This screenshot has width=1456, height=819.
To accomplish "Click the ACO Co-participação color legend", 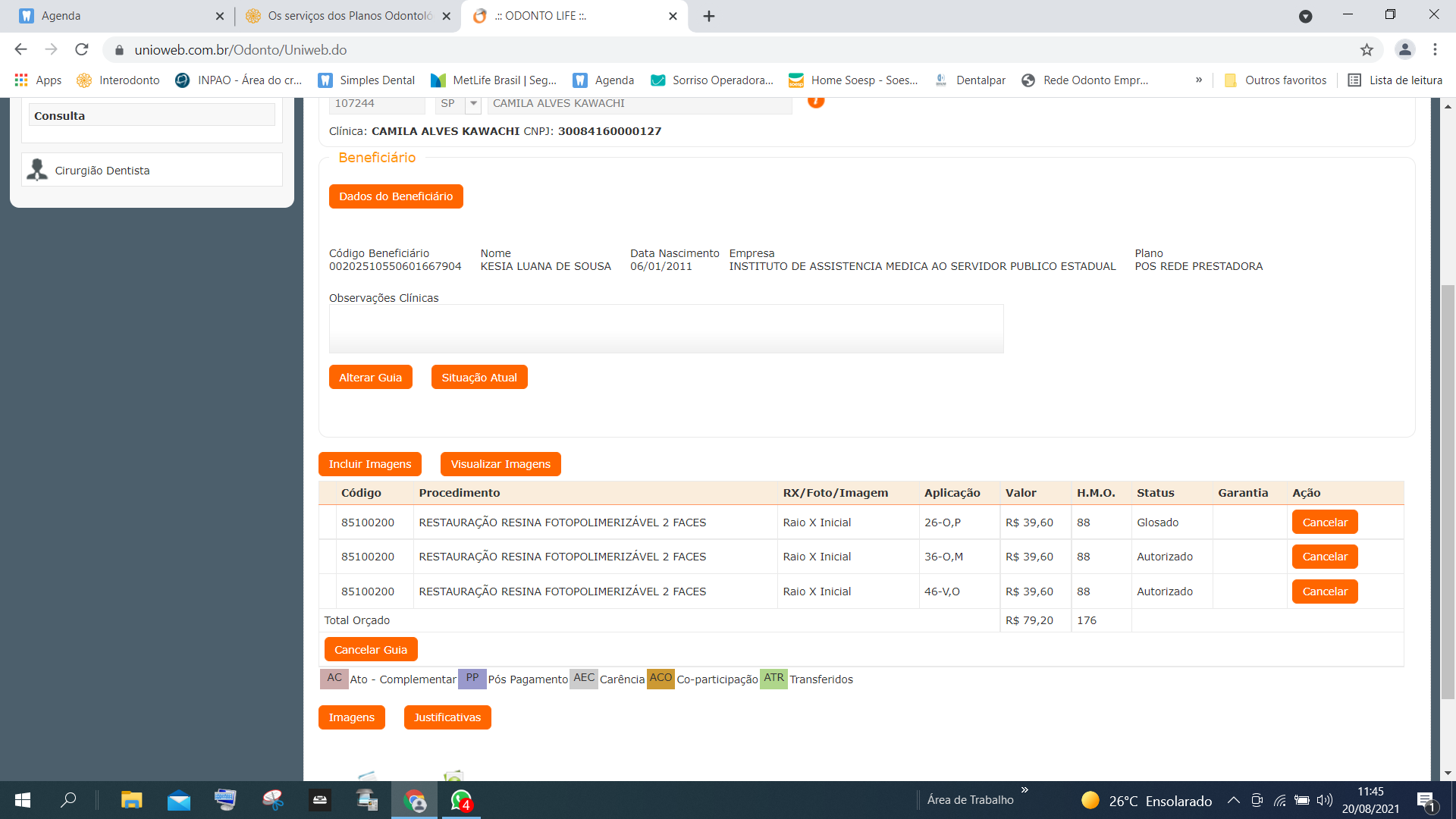I will pos(661,678).
